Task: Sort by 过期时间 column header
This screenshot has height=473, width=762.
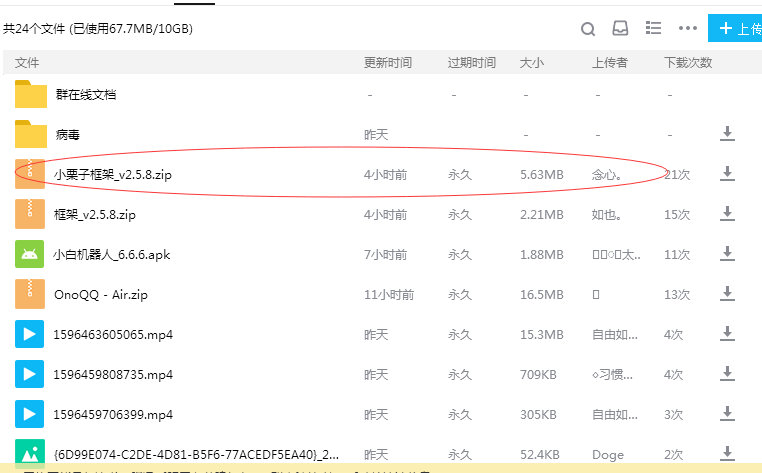Action: tap(471, 63)
